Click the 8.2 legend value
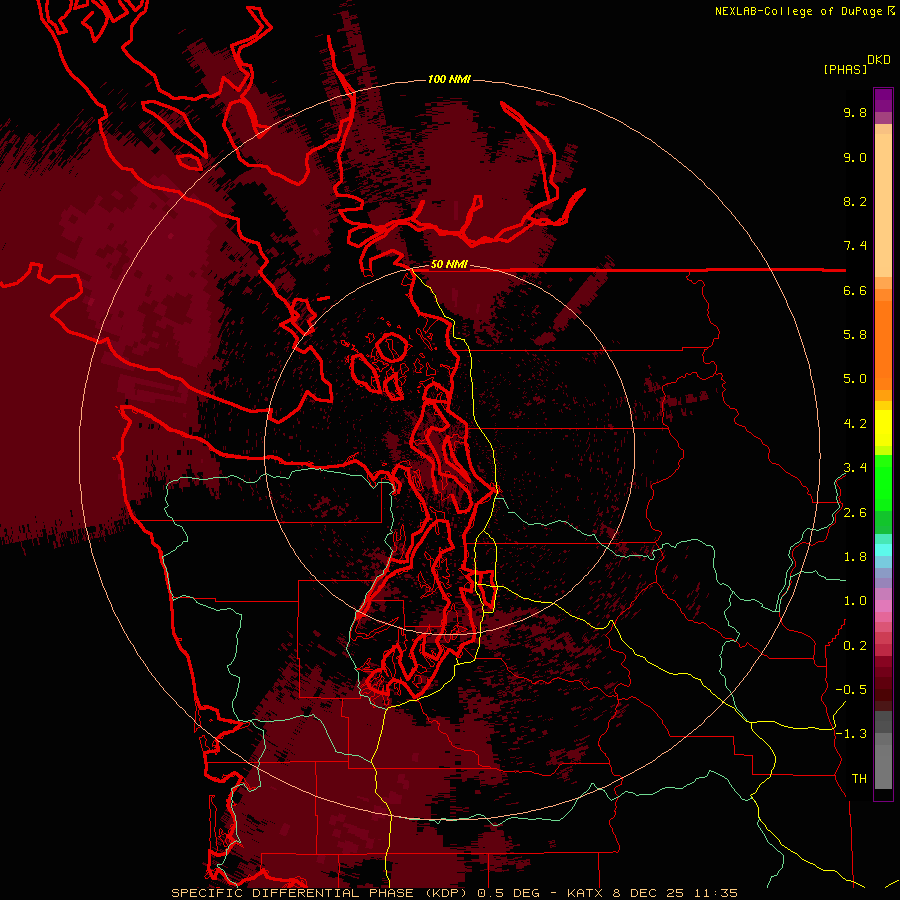This screenshot has width=900, height=900. coord(855,201)
